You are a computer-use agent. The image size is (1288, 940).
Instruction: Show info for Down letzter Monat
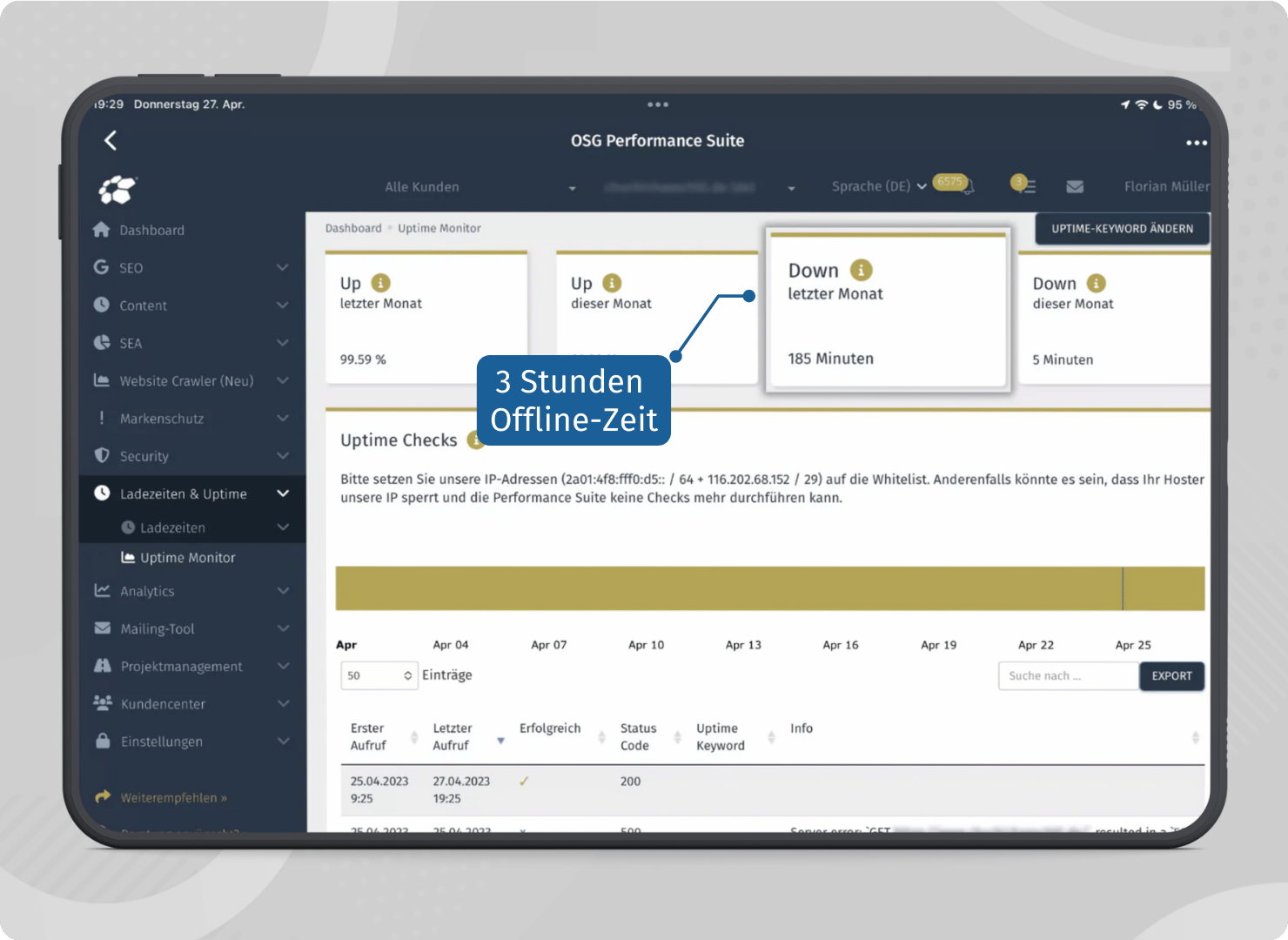pos(862,270)
